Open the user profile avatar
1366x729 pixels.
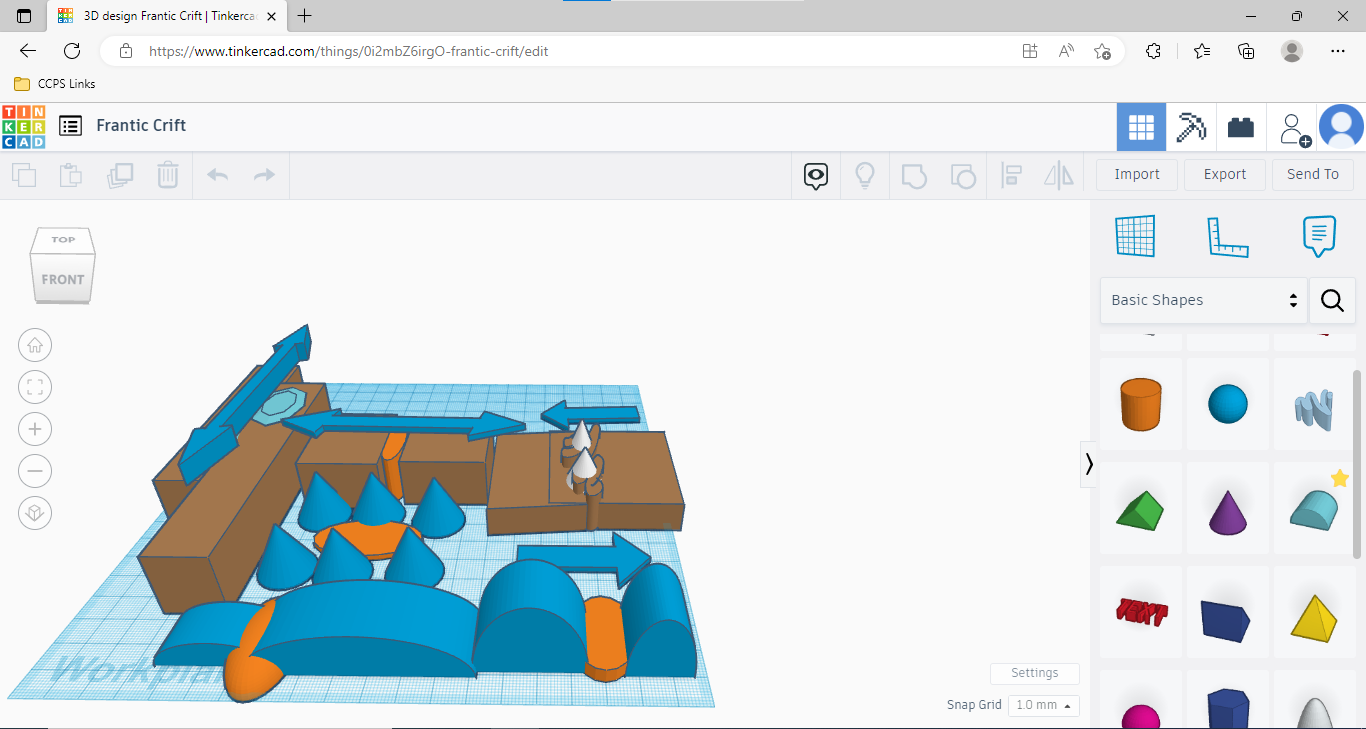(1342, 127)
